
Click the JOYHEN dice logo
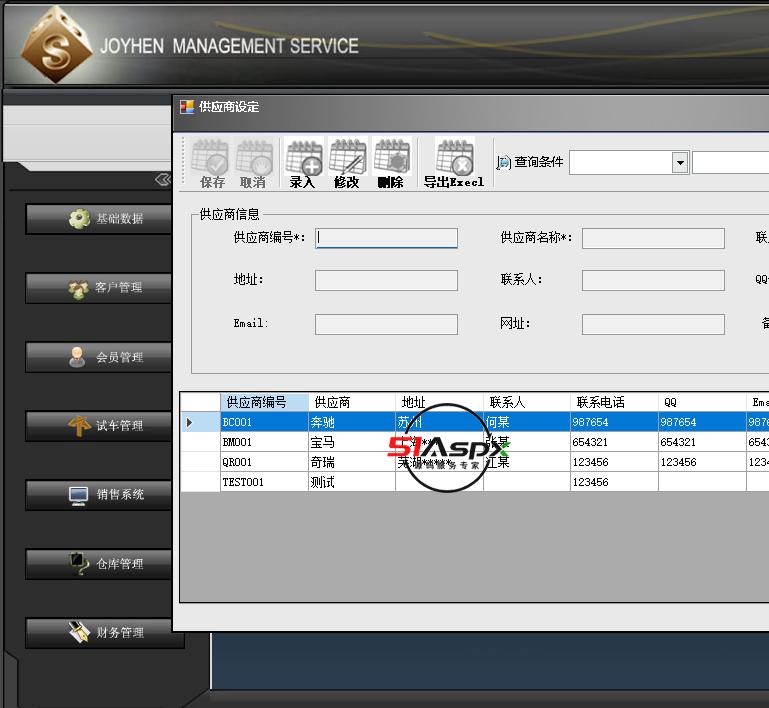[x=57, y=47]
